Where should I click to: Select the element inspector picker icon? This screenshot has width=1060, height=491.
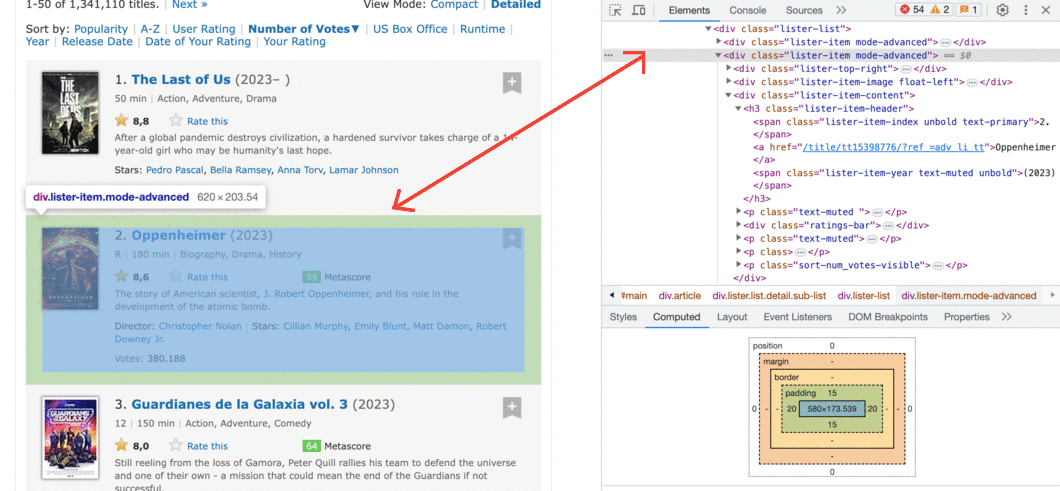tap(615, 10)
